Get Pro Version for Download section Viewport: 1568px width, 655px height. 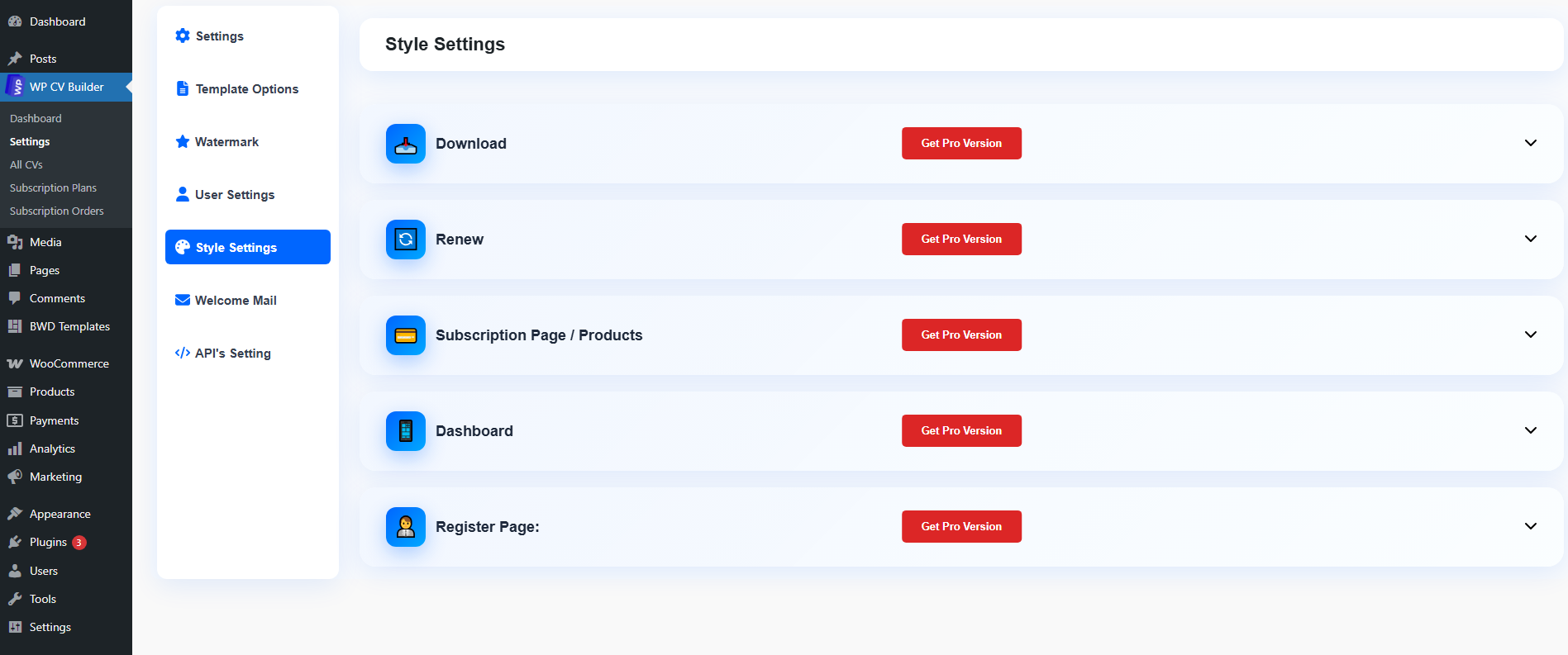point(961,143)
